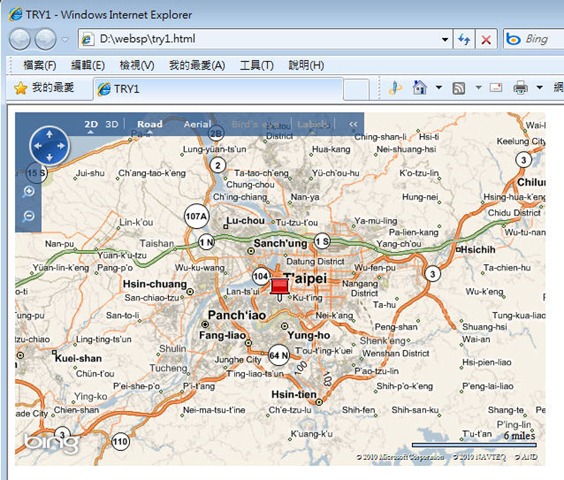Screen dimensions: 564x480
Task: Click the Panch'iao city label
Action: (237, 315)
